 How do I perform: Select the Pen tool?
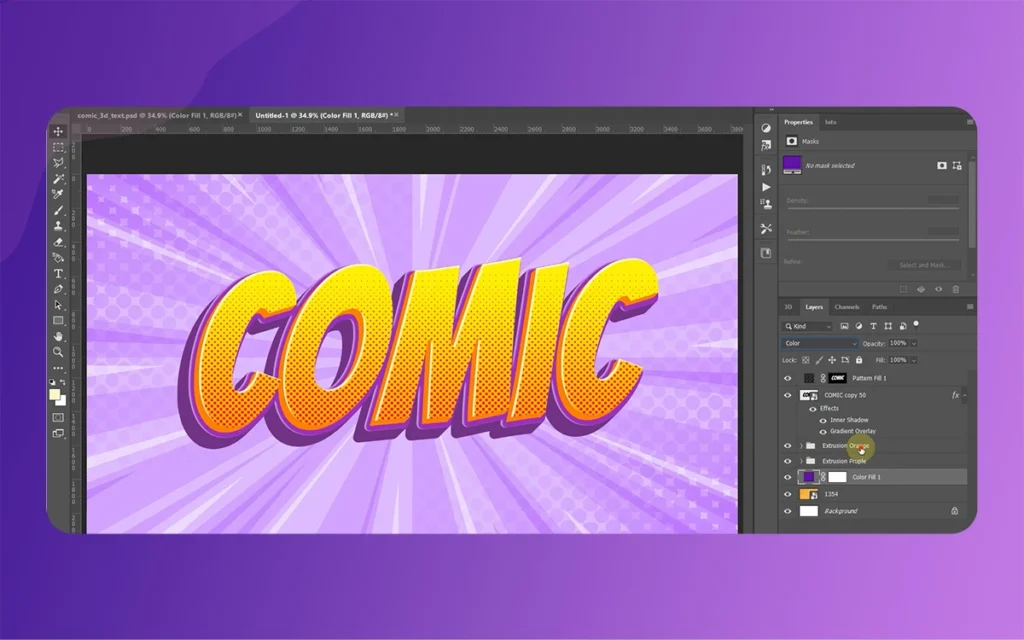(x=58, y=289)
